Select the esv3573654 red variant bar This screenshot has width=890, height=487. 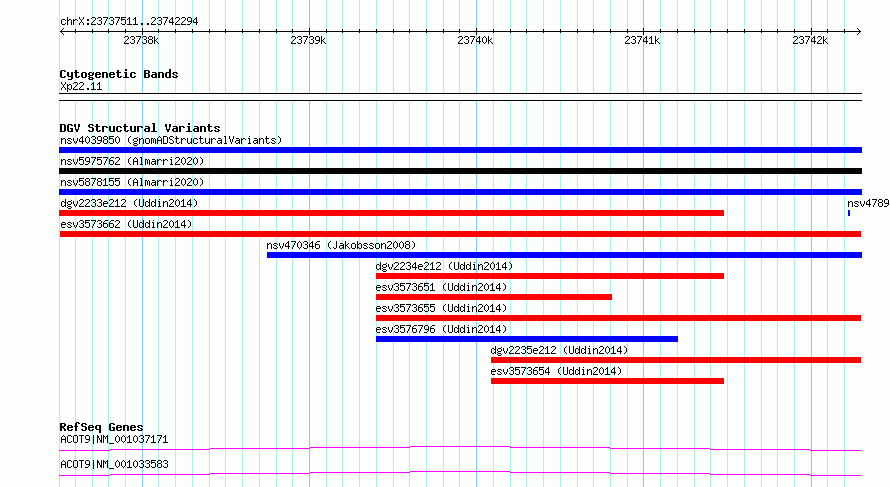607,381
